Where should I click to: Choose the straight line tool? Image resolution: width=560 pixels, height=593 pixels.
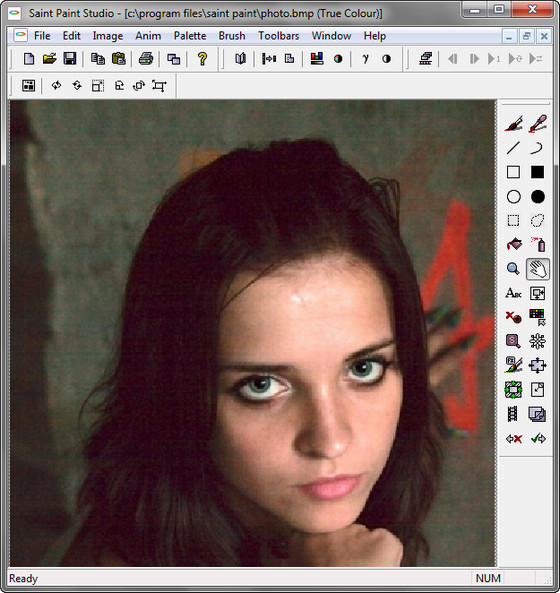(x=513, y=148)
